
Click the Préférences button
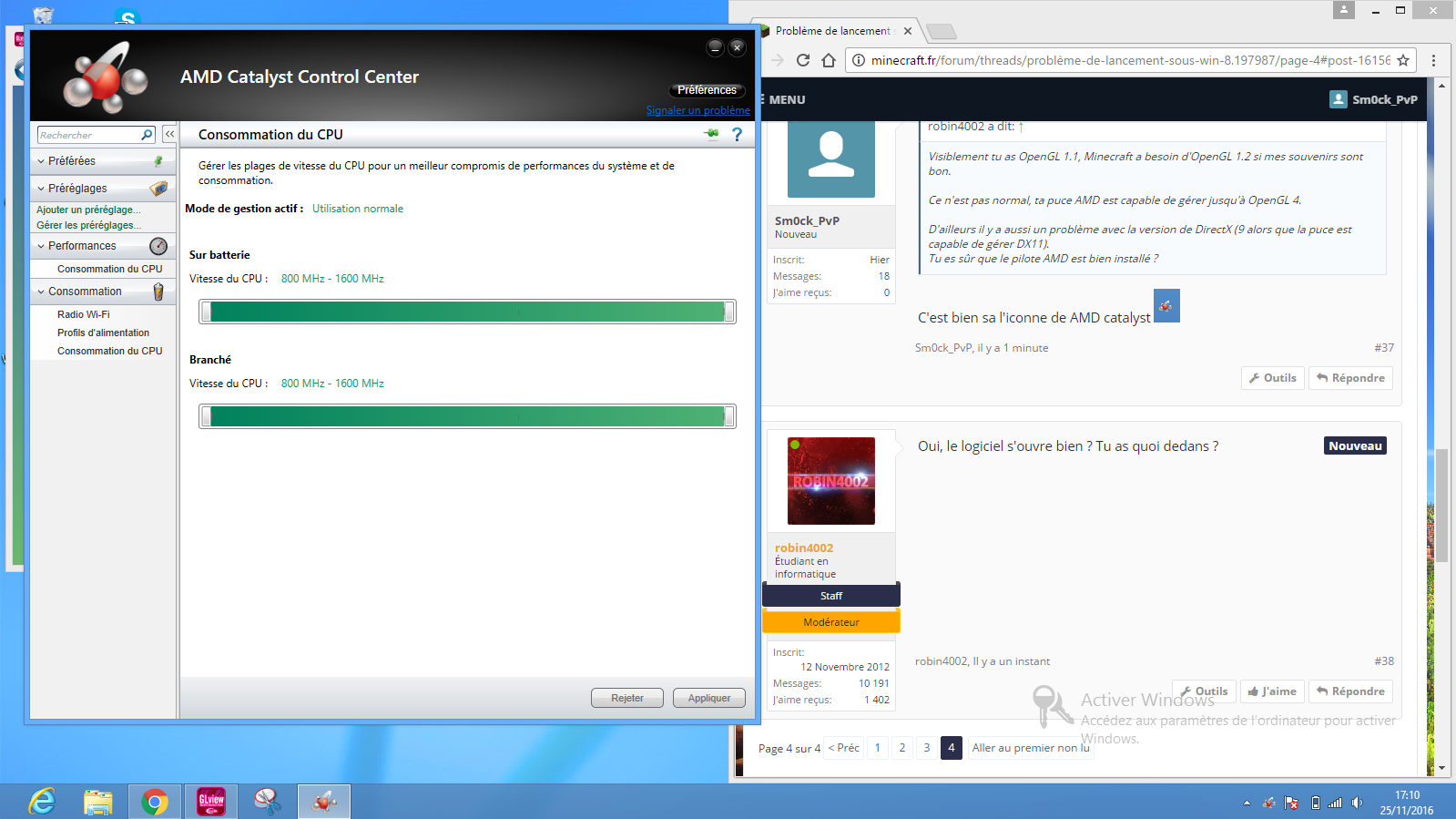(707, 90)
